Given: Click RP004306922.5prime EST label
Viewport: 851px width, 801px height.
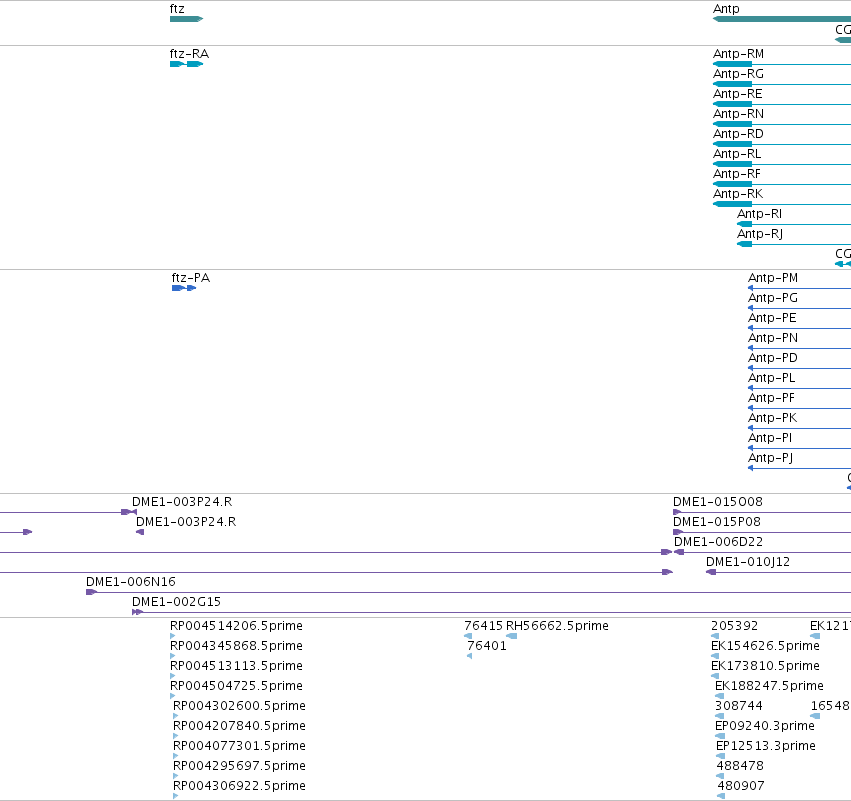Looking at the screenshot, I should (239, 787).
